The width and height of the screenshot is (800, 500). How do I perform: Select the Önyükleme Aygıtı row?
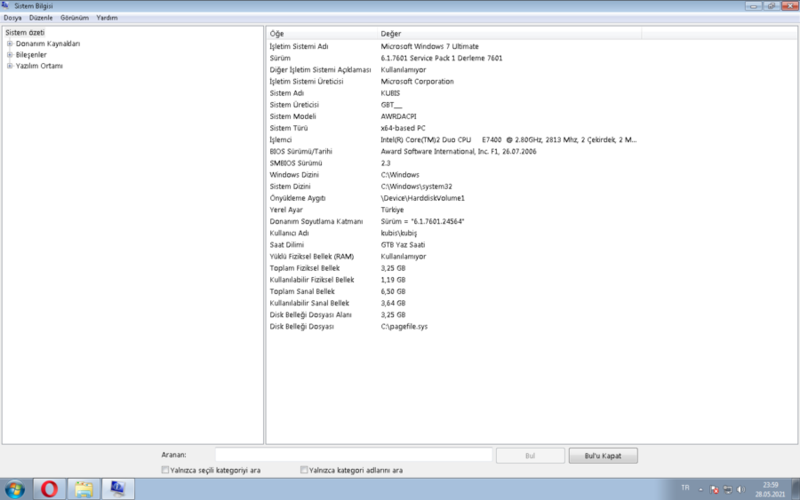pyautogui.click(x=297, y=198)
